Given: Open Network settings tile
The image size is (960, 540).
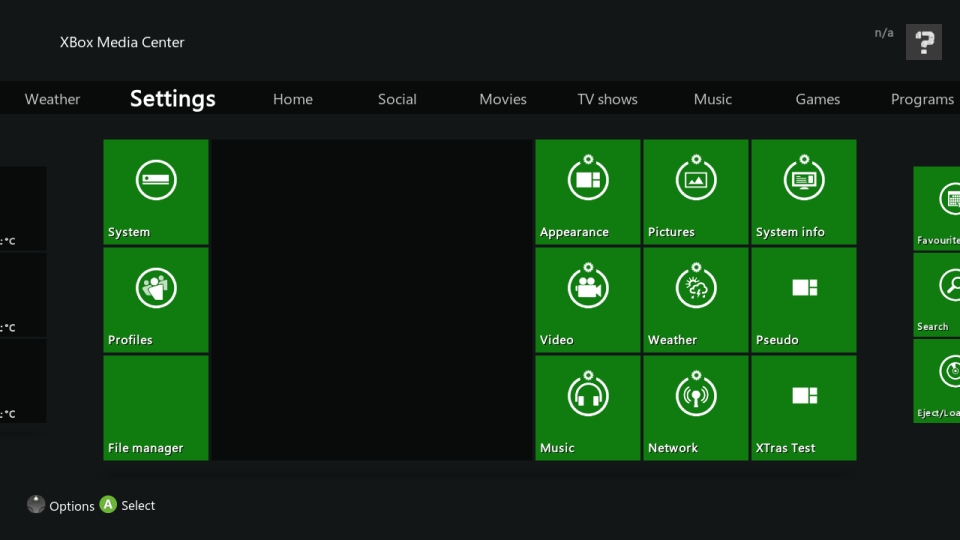Looking at the screenshot, I should click(696, 408).
